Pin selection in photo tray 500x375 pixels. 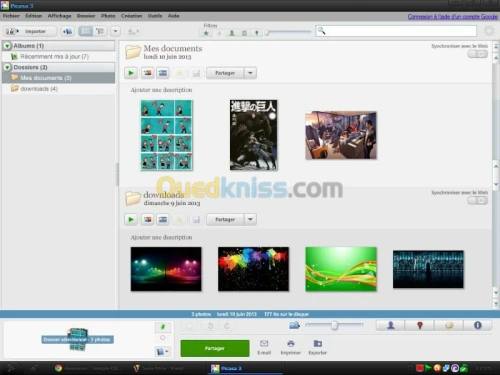pos(163,327)
